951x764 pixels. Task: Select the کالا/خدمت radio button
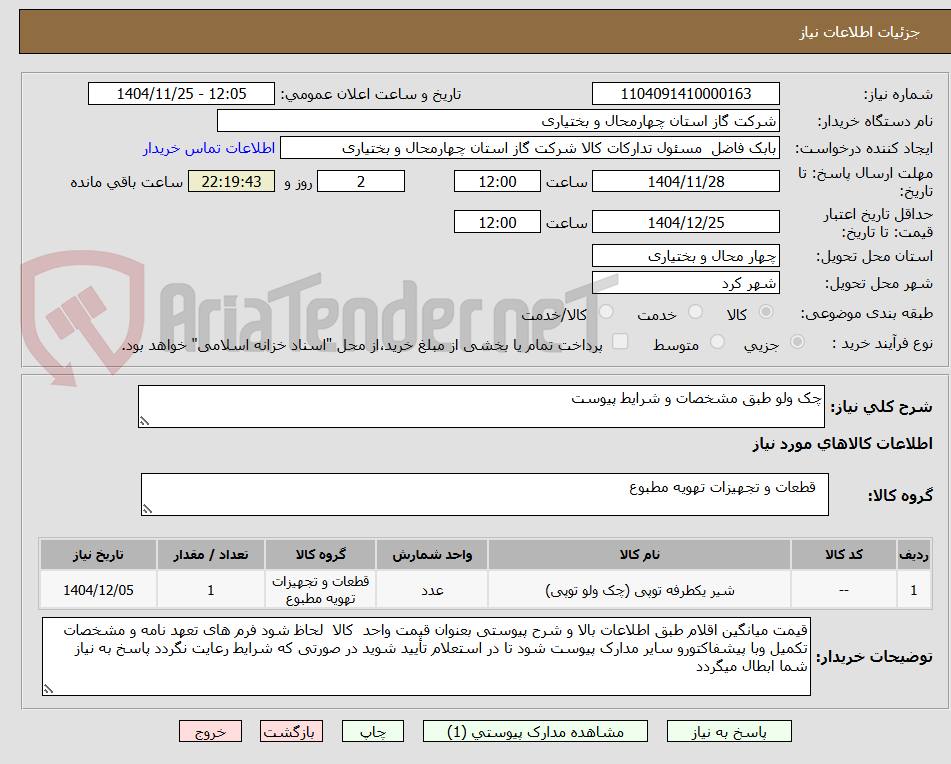pos(606,312)
